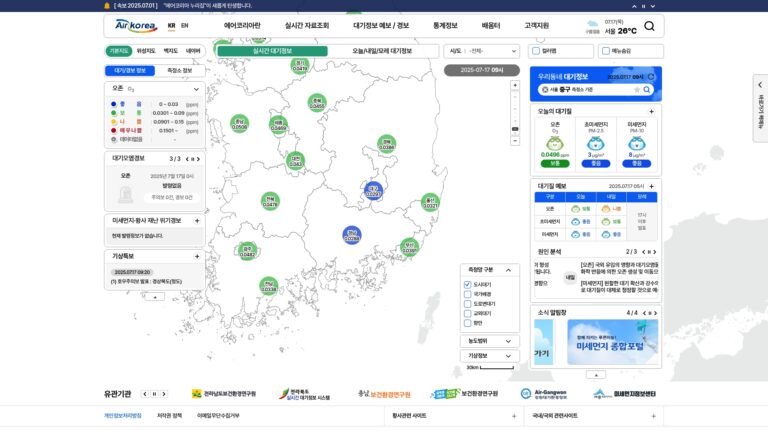Switch to 오늘/내일/모레 대기정보 tab
Screen dimensions: 768x432
(382, 51)
